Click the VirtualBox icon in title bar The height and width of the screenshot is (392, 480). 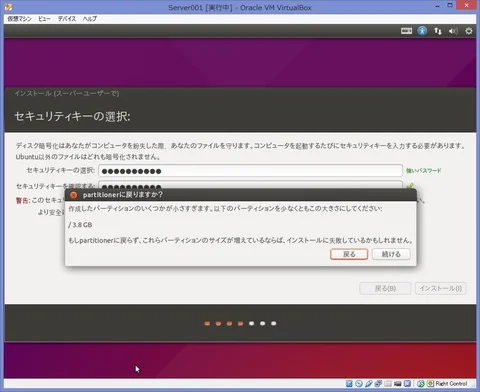(8, 7)
